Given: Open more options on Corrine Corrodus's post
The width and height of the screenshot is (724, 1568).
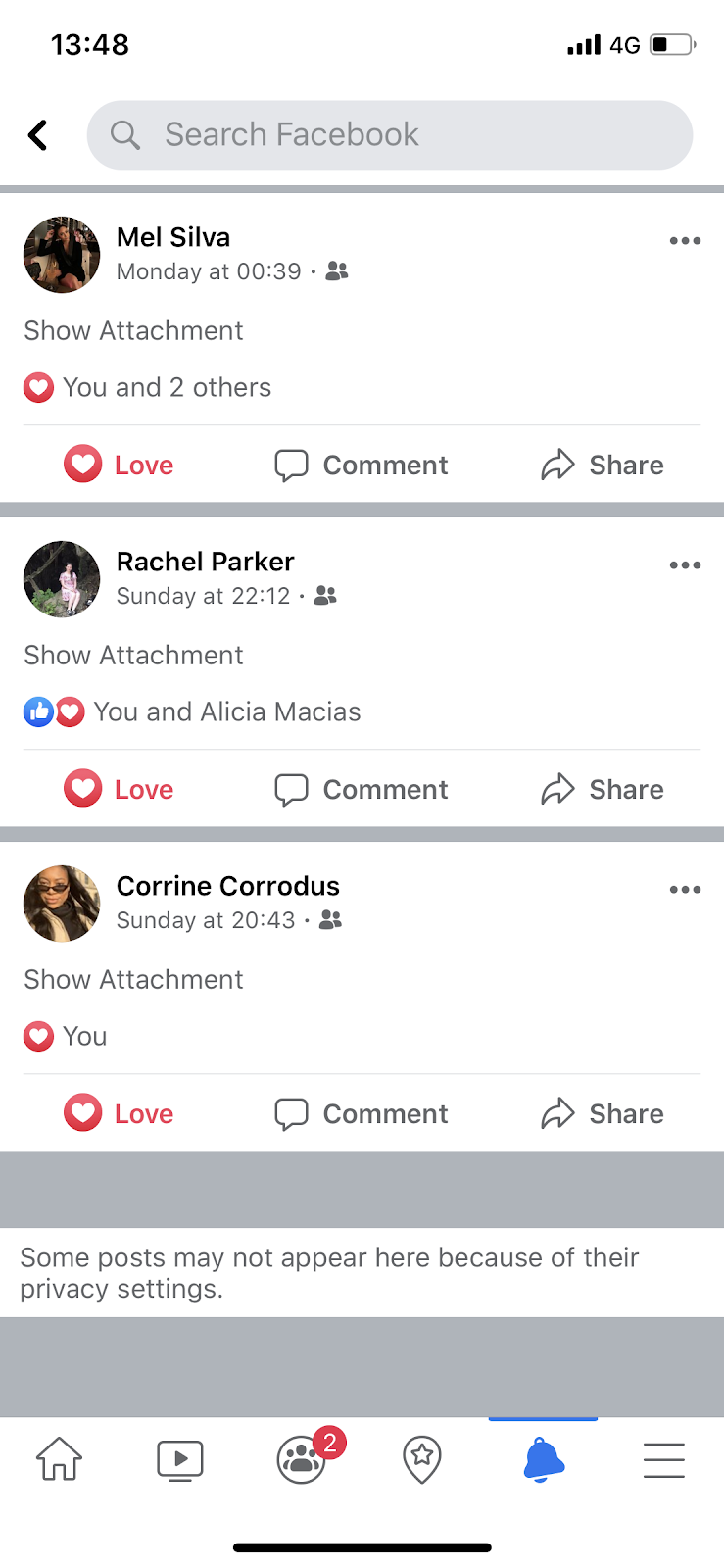Looking at the screenshot, I should pos(685,890).
